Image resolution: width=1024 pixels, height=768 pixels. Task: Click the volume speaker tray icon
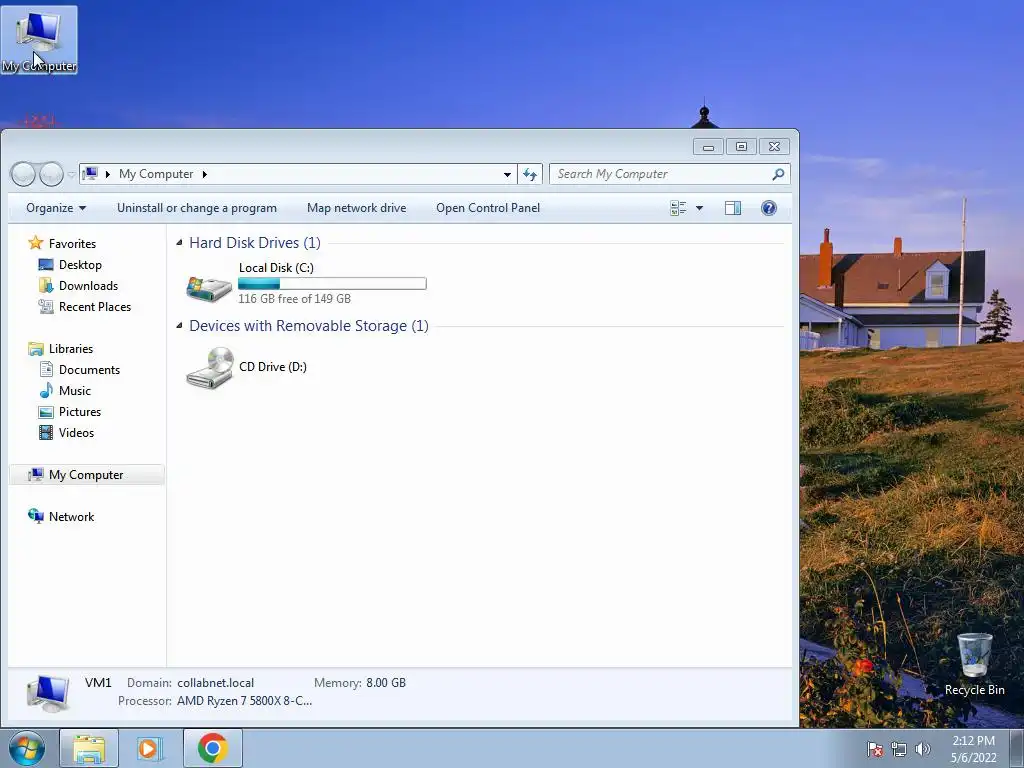pyautogui.click(x=922, y=749)
